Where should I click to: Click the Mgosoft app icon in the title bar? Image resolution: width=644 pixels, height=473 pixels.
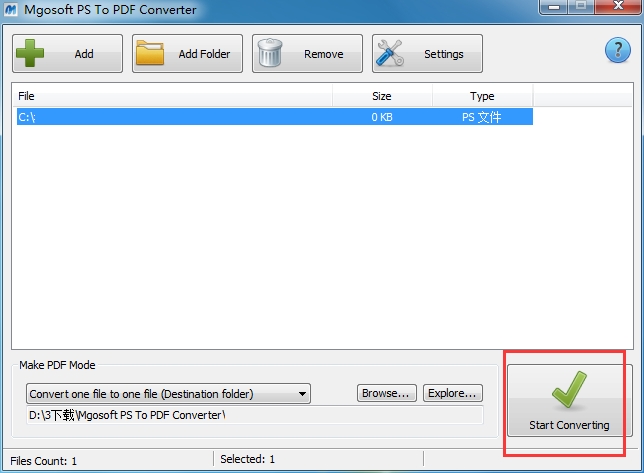coord(11,9)
